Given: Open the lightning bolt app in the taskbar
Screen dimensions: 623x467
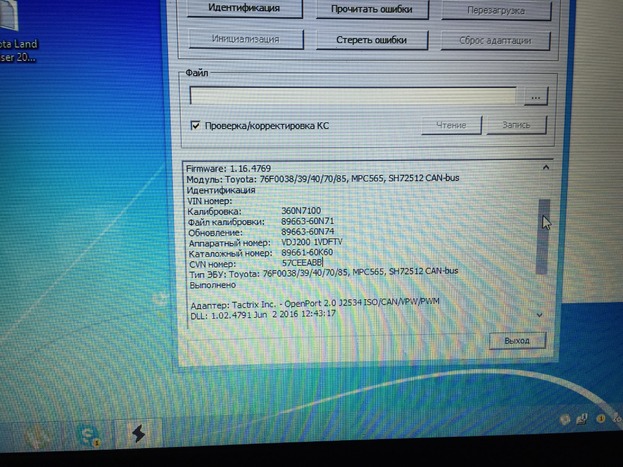Looking at the screenshot, I should click(x=136, y=435).
